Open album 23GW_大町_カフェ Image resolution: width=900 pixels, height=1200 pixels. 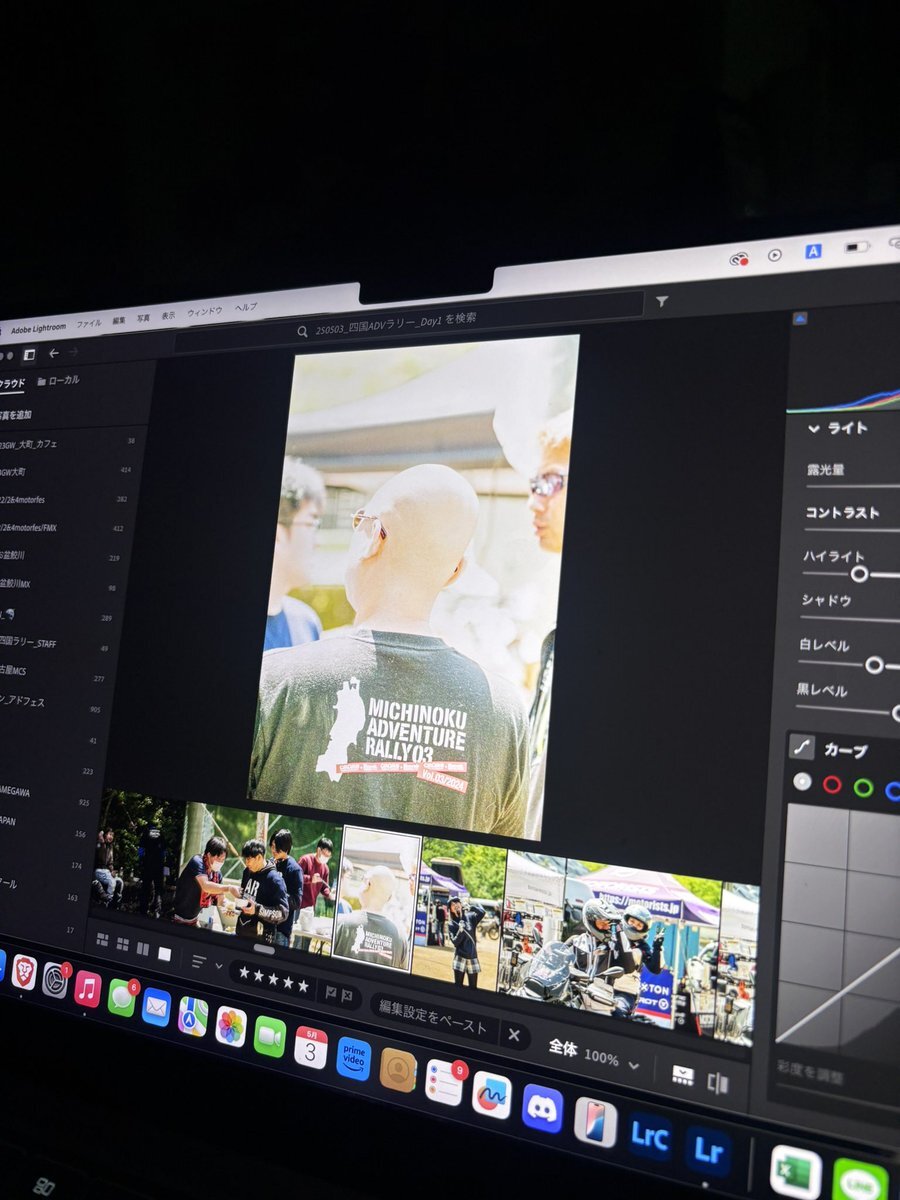pos(29,442)
